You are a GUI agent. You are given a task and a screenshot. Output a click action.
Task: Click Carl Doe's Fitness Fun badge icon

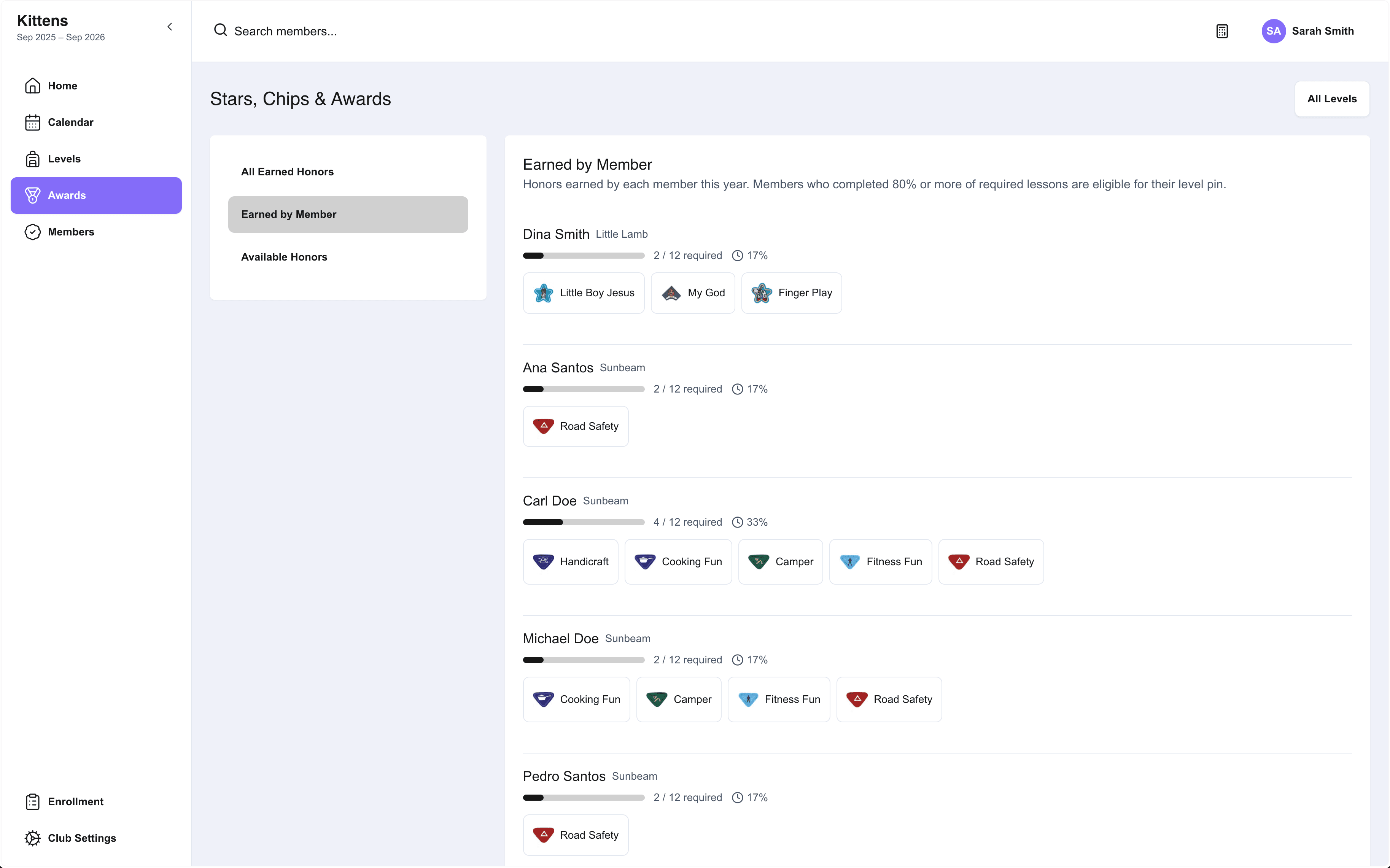[x=850, y=561]
